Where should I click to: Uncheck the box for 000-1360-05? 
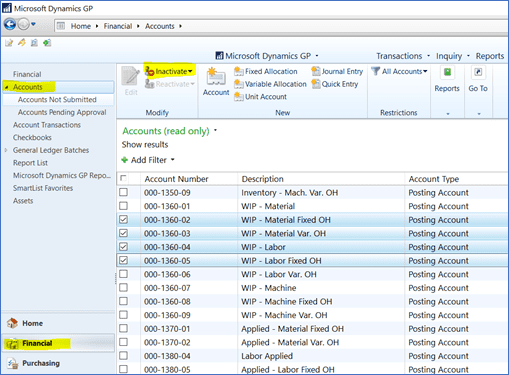click(123, 260)
